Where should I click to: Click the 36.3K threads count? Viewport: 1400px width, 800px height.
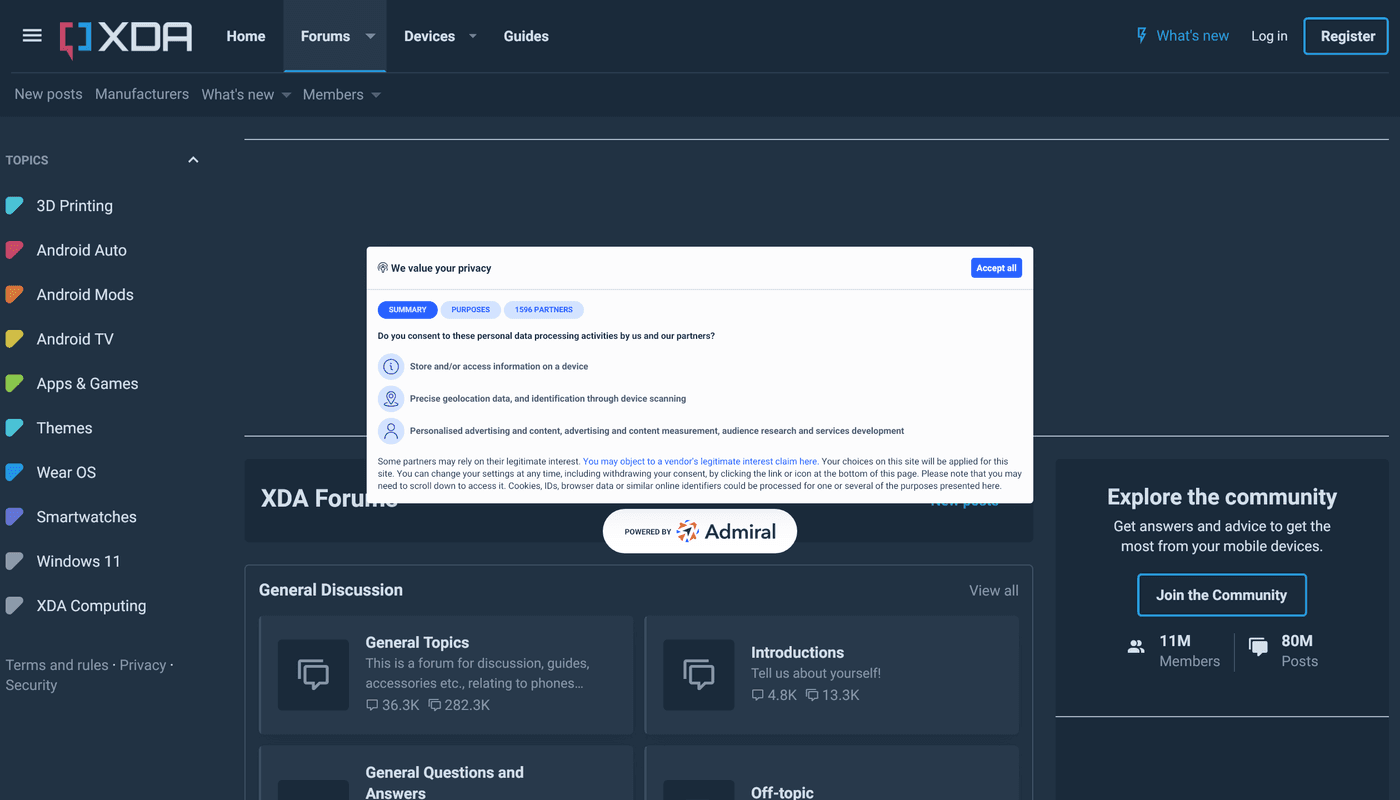point(394,705)
